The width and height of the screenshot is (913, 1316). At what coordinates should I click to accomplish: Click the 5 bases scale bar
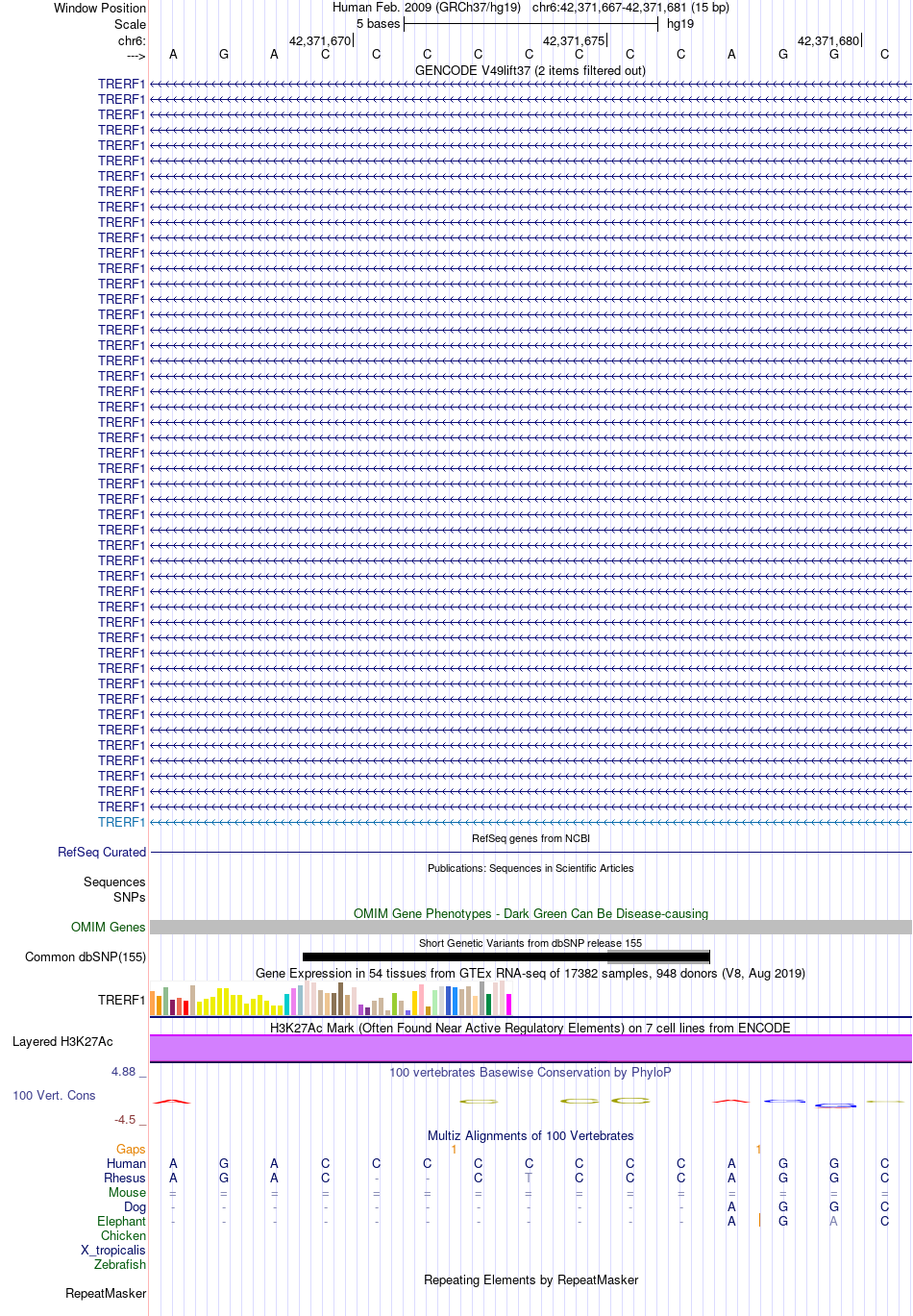531,24
